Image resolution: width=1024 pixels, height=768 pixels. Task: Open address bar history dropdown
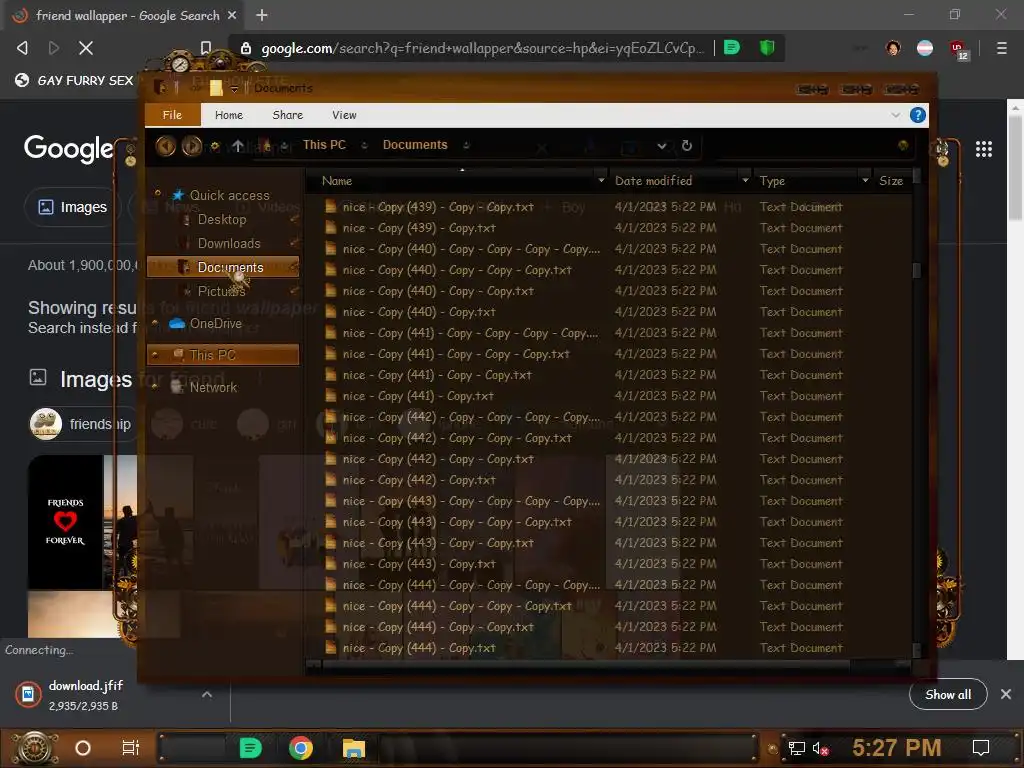pyautogui.click(x=662, y=146)
